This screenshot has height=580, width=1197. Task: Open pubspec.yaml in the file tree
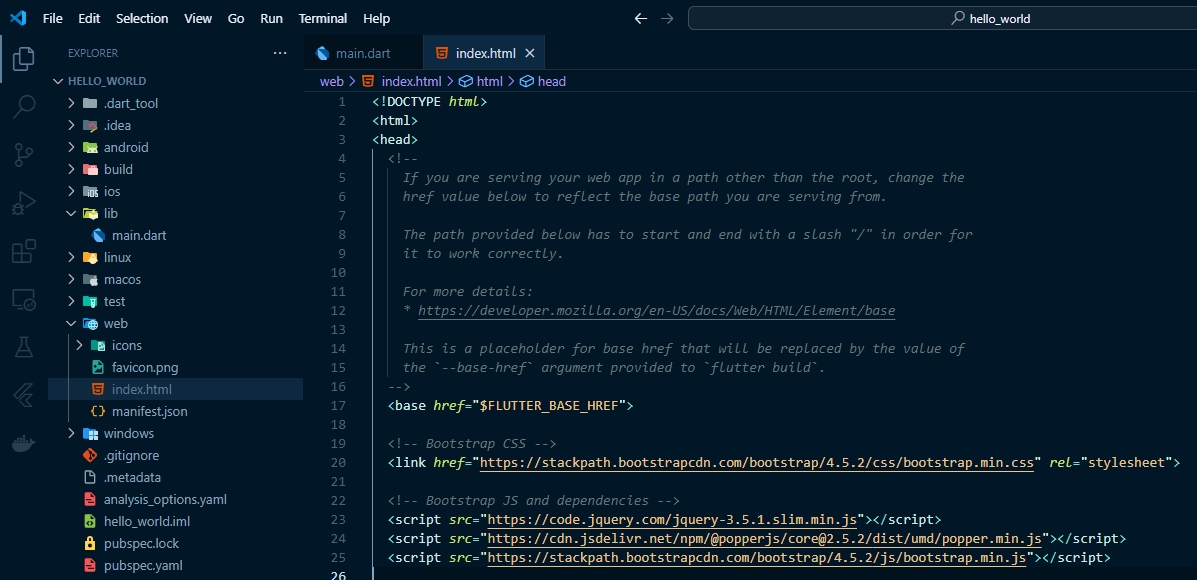143,566
